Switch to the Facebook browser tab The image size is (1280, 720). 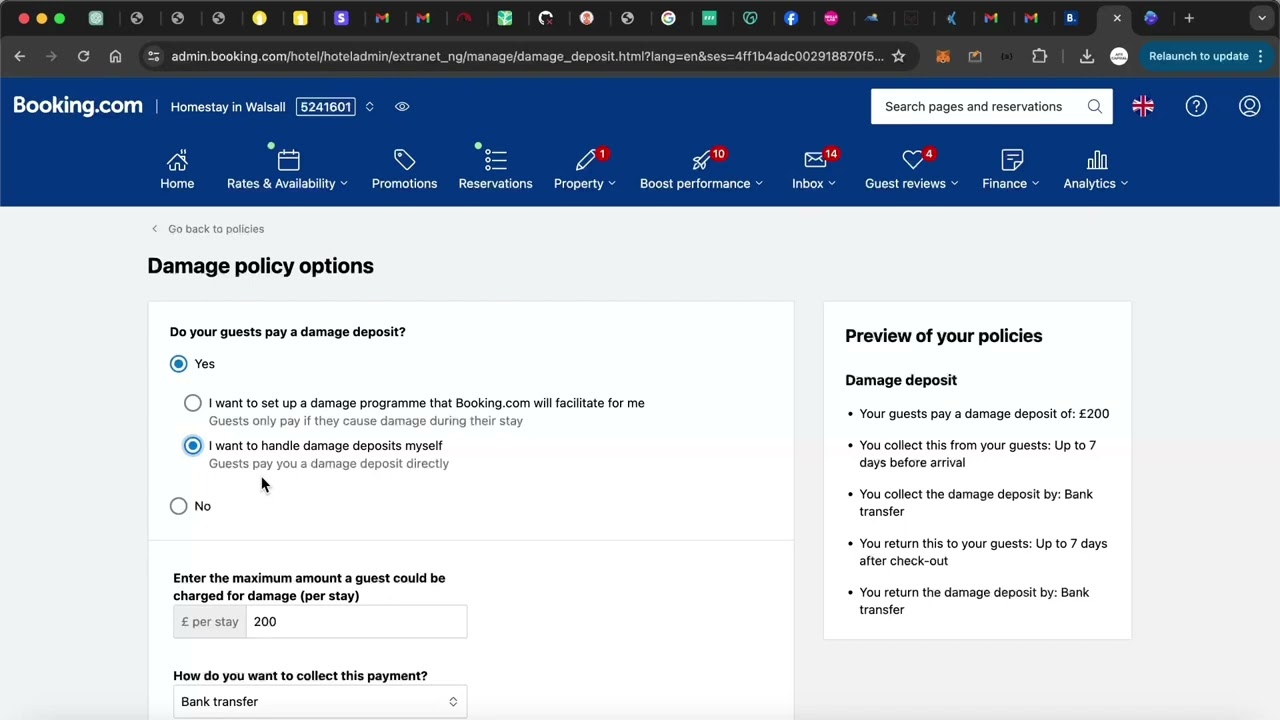click(x=791, y=18)
